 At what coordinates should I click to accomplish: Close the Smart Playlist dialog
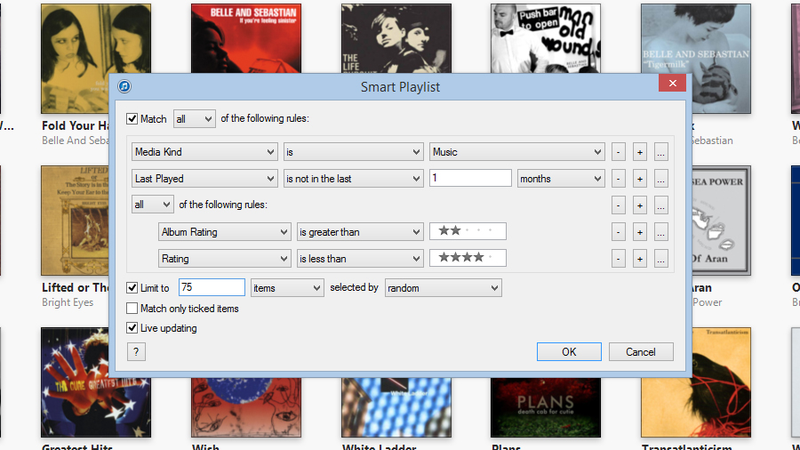tap(672, 83)
